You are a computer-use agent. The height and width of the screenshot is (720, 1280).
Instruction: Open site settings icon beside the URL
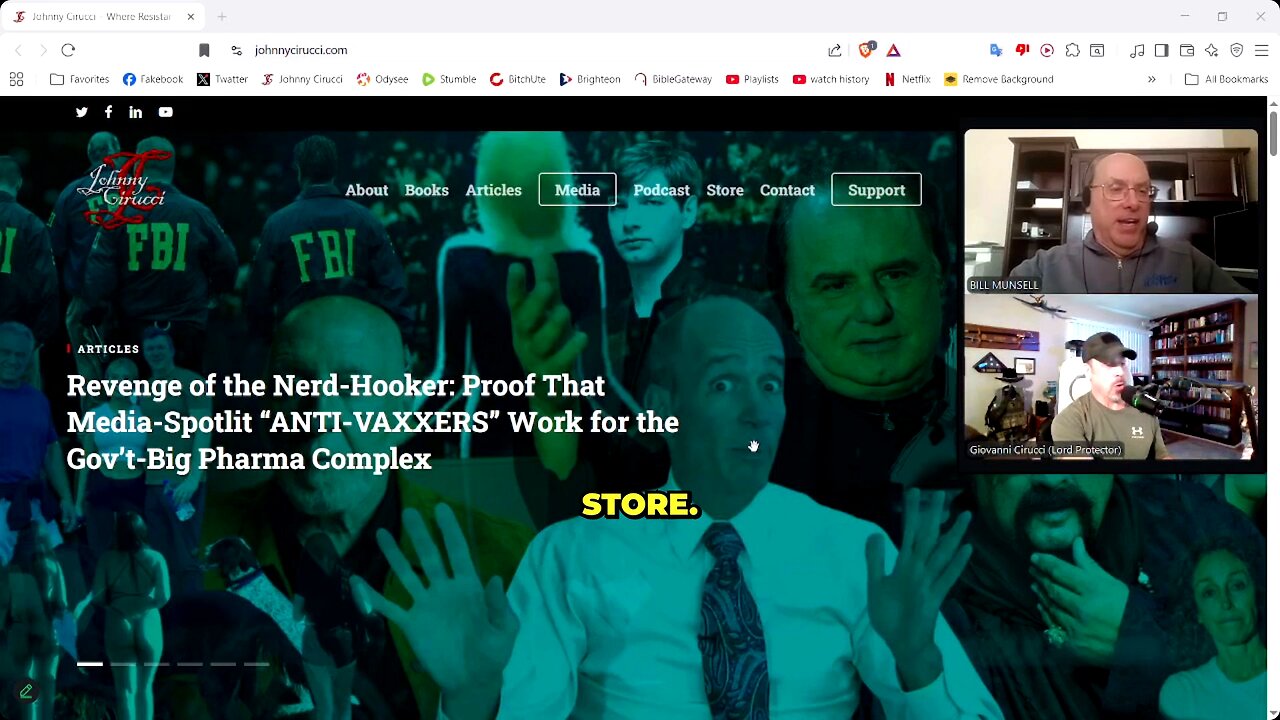click(x=236, y=50)
